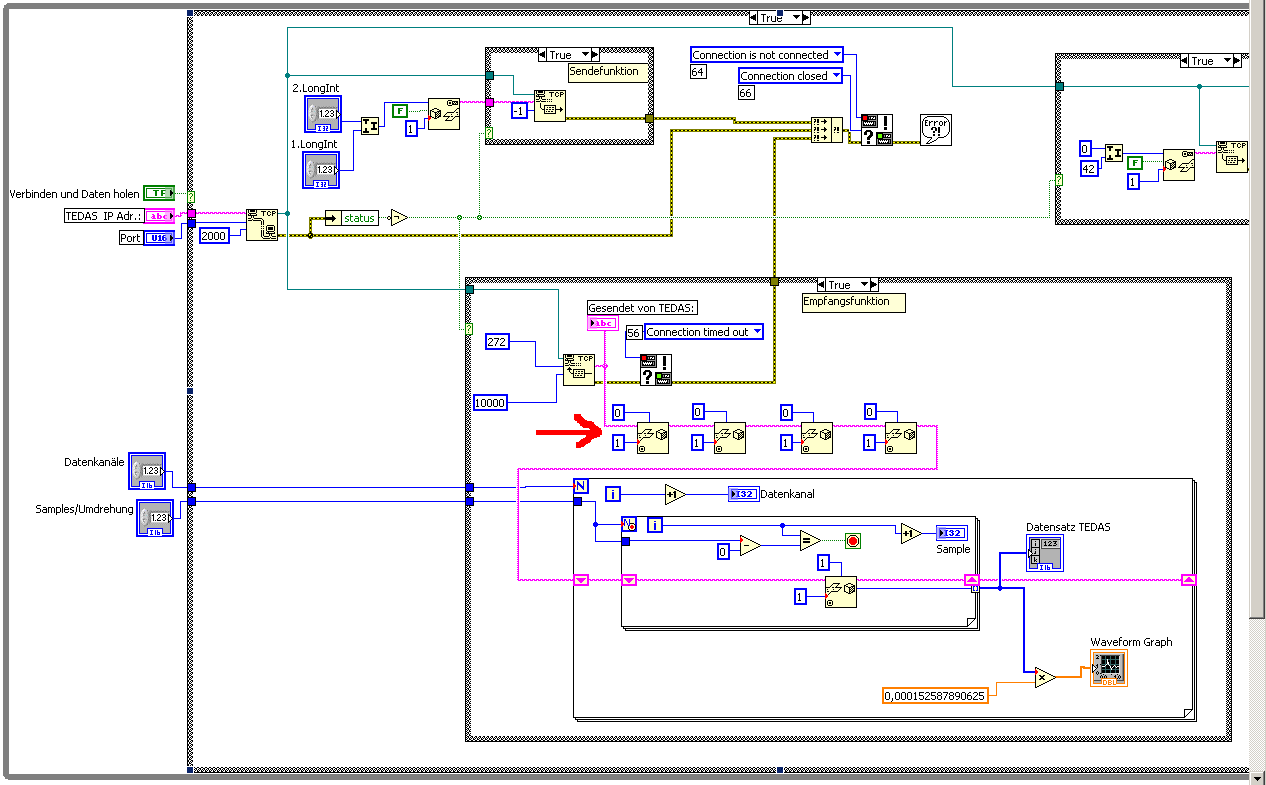Select error node below Connection timed out

[656, 369]
